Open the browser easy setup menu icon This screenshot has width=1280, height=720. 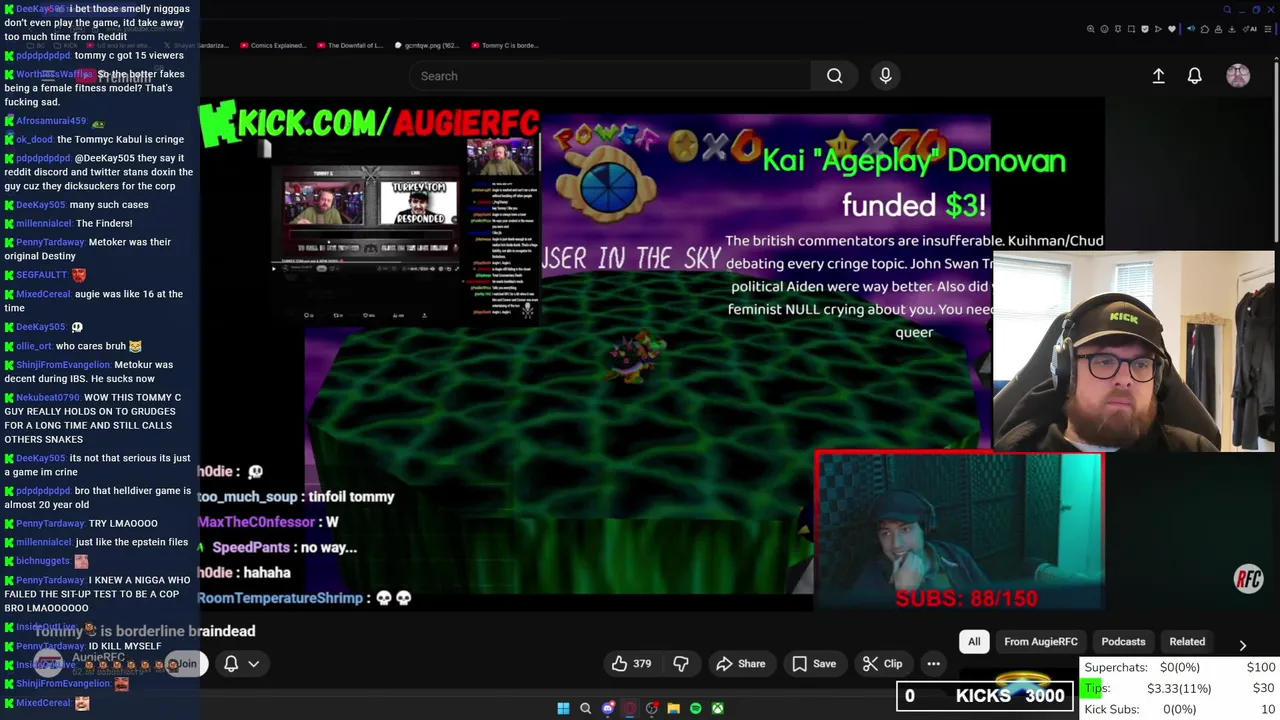pos(1268,29)
